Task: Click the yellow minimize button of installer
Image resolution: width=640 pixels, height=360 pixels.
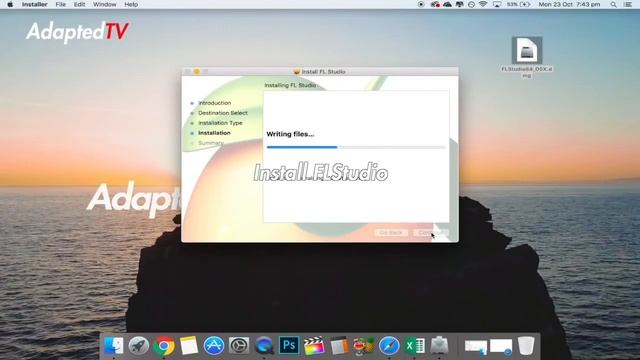Action: coord(196,71)
